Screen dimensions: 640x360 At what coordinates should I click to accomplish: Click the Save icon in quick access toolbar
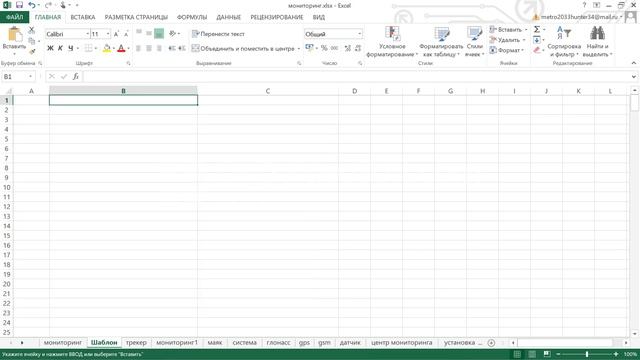(x=19, y=5)
